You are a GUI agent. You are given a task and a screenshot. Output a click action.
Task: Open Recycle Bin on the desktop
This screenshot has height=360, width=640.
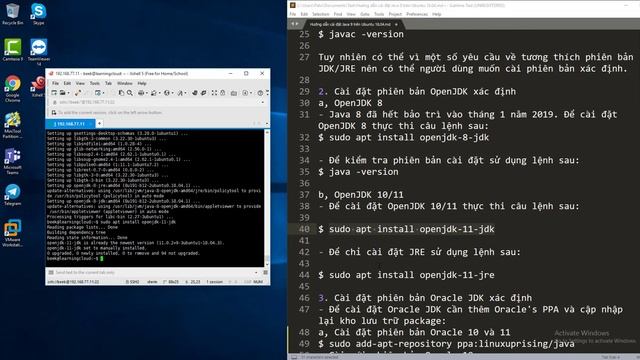[x=12, y=13]
